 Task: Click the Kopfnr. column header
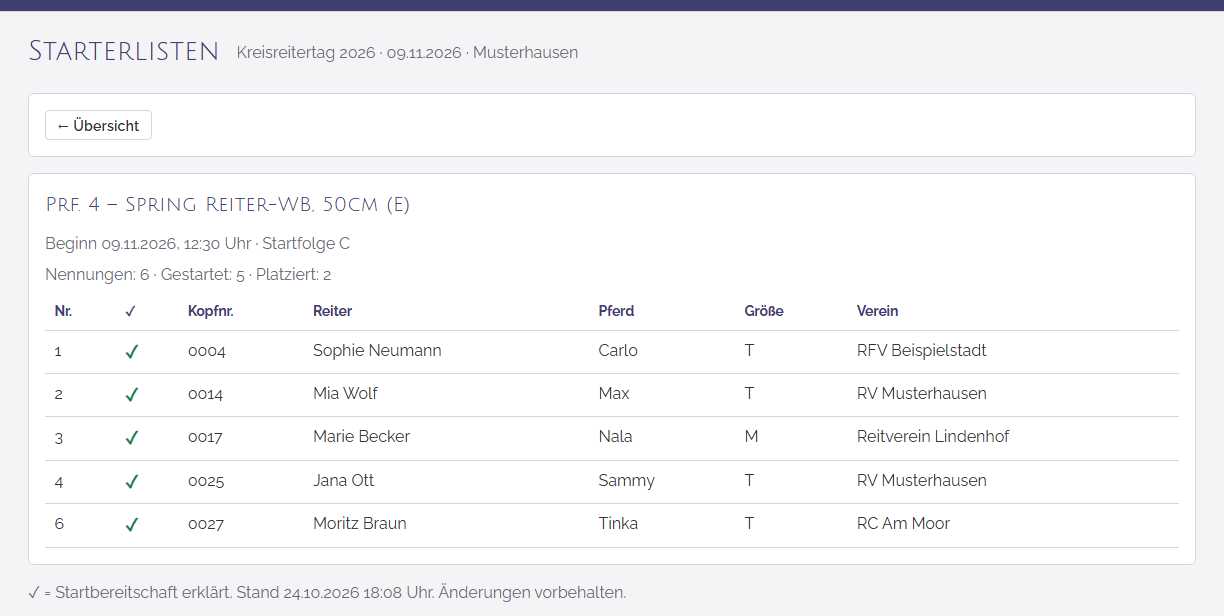211,311
